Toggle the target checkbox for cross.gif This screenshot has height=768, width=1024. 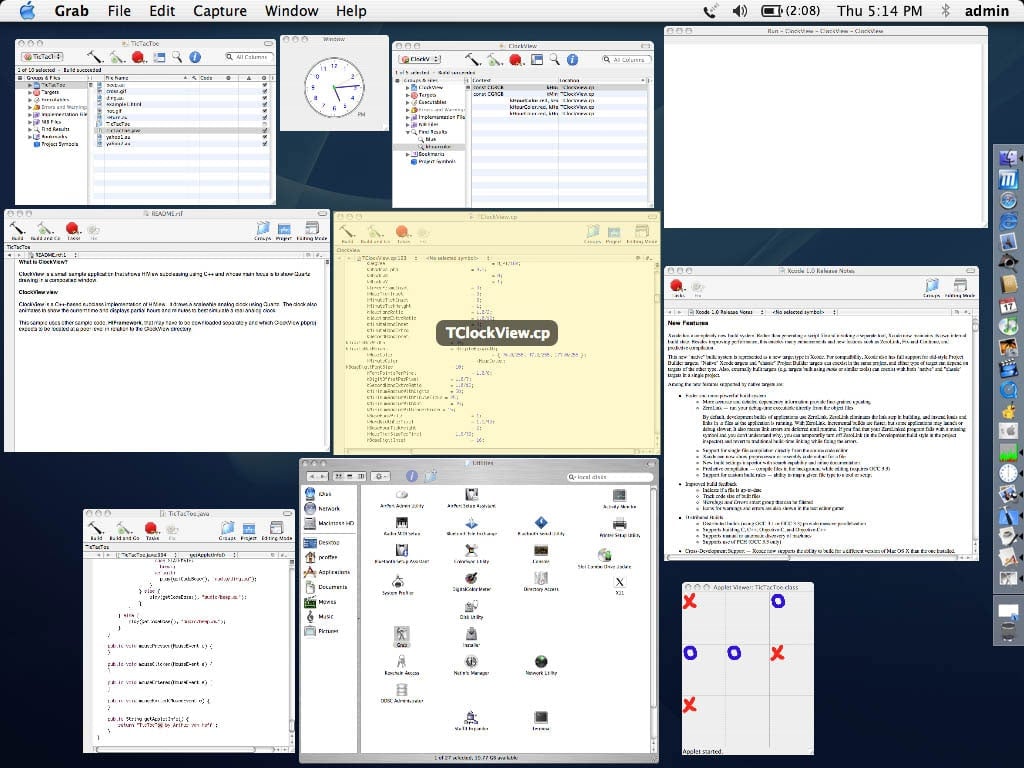click(264, 91)
